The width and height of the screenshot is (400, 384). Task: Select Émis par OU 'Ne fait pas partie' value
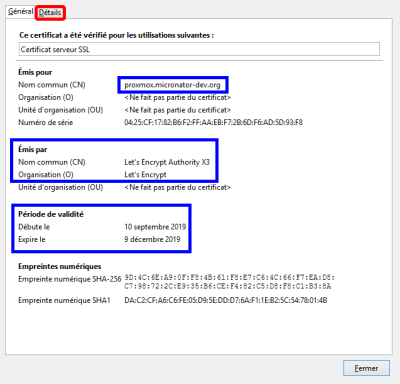coord(178,187)
